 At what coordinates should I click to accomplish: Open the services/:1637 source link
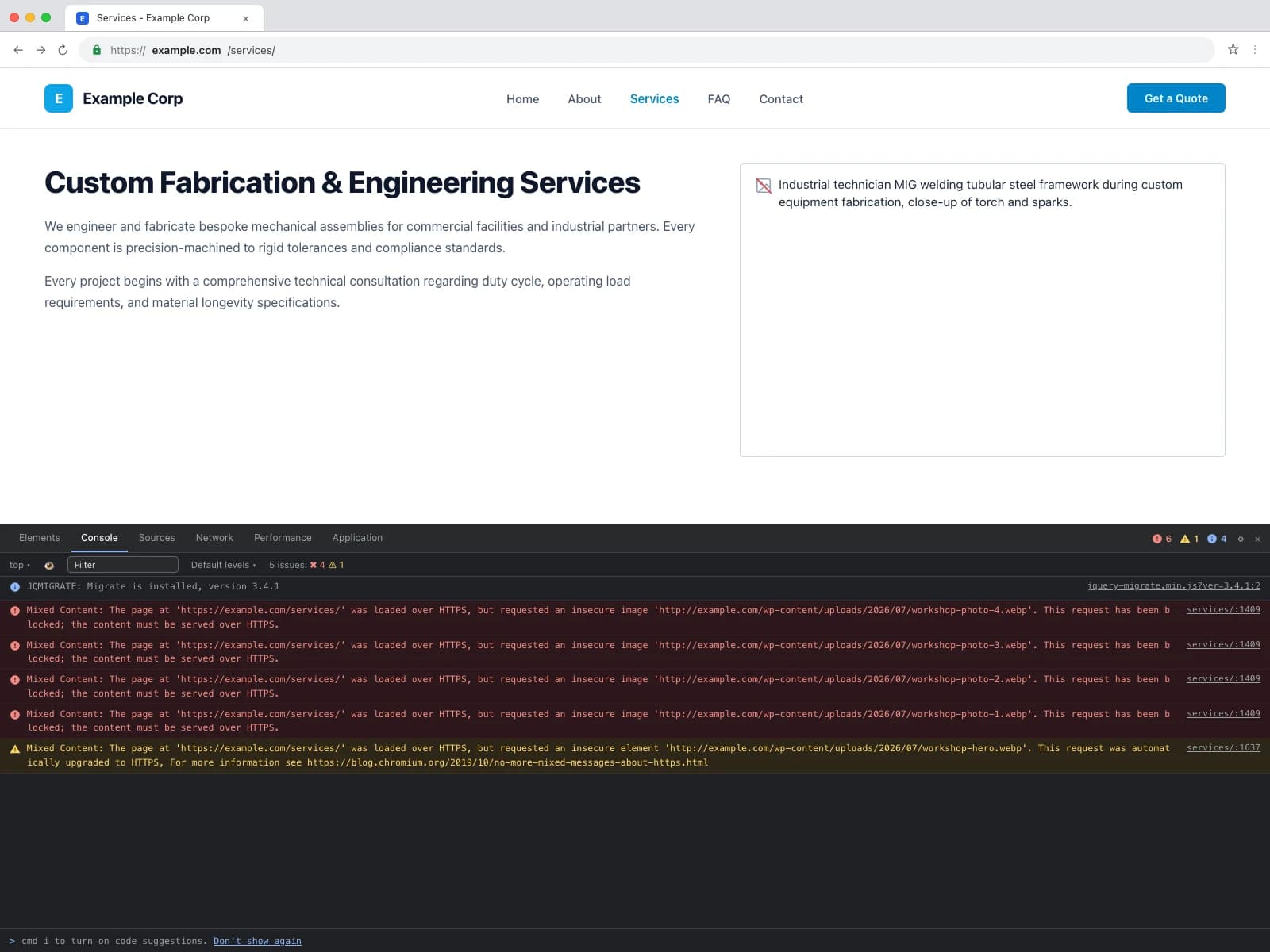[1223, 748]
